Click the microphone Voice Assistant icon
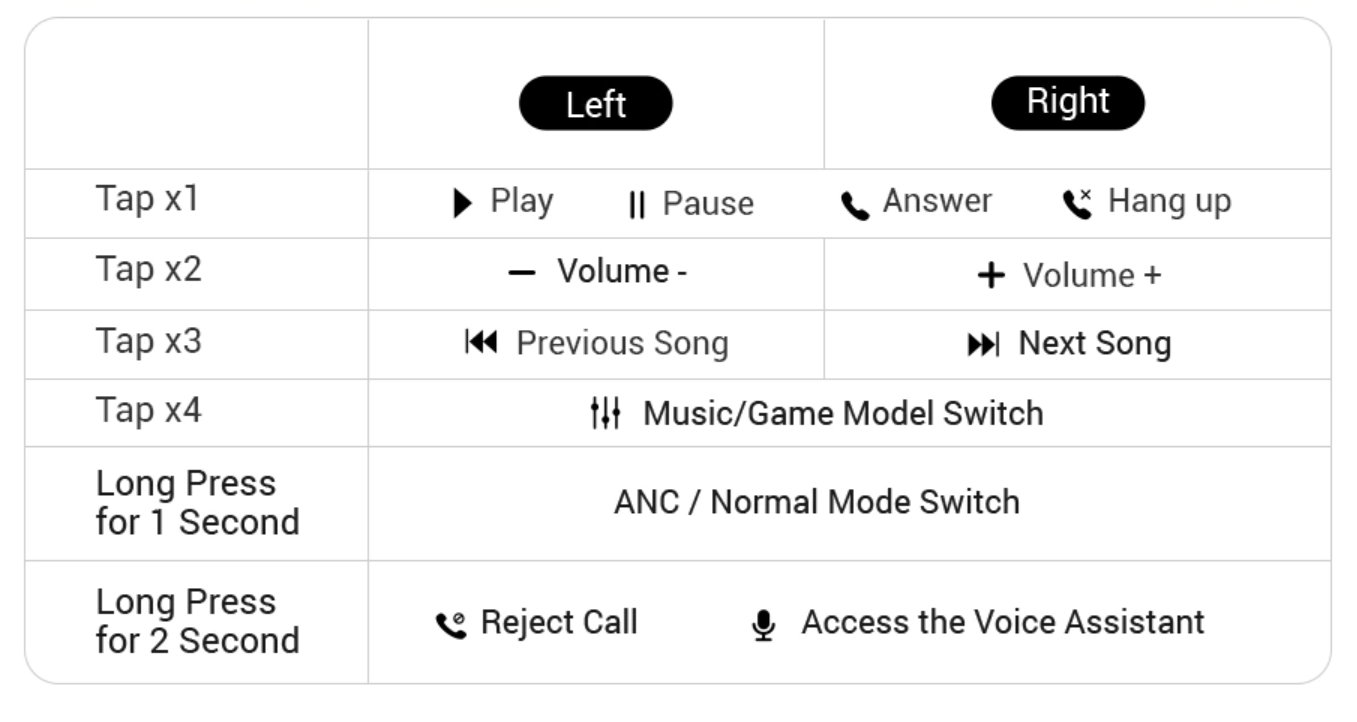Viewport: 1357px width, 722px height. 763,626
